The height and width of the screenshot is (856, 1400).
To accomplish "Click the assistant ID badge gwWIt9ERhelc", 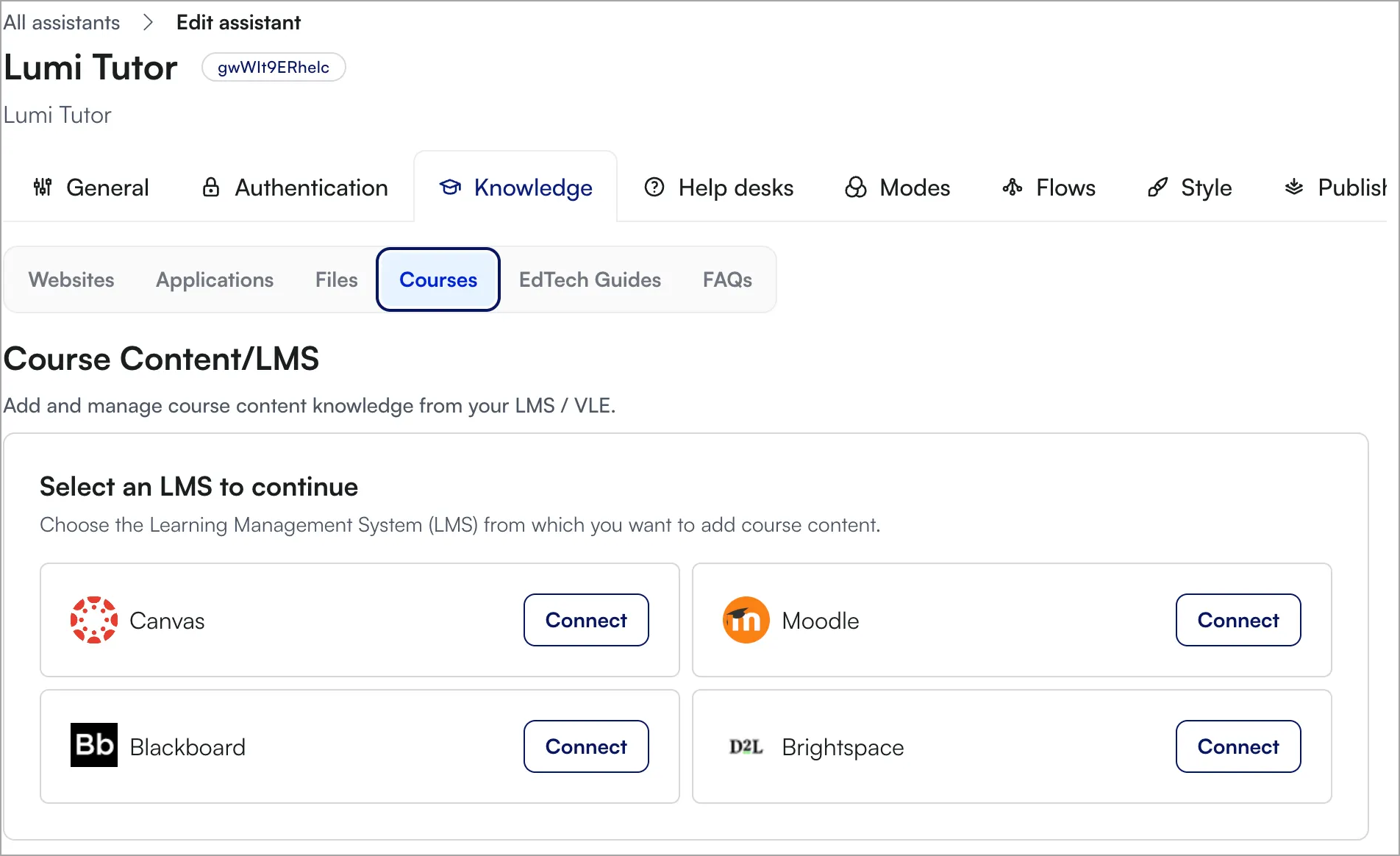I will tap(274, 67).
